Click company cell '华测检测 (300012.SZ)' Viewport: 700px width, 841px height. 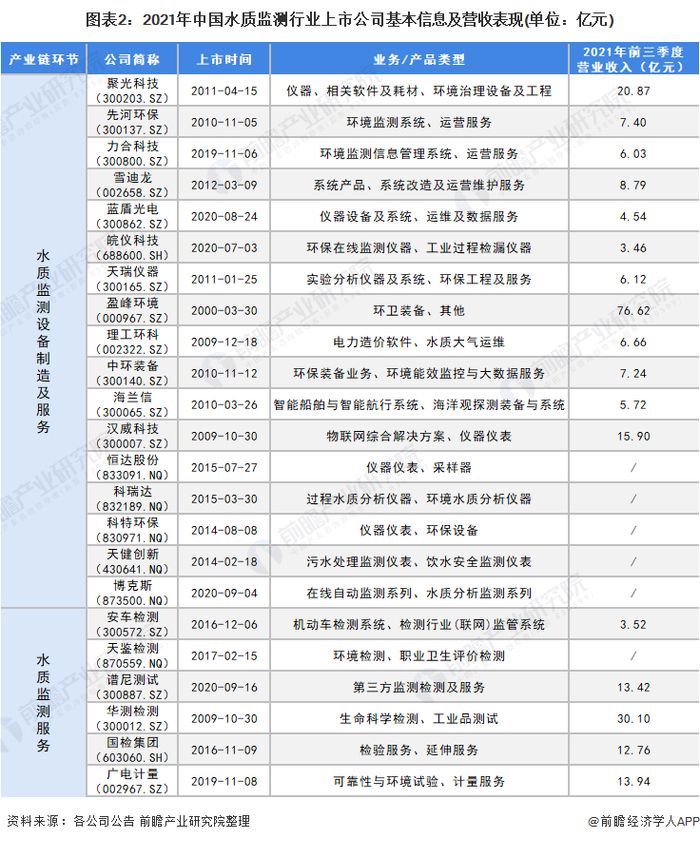click(132, 718)
